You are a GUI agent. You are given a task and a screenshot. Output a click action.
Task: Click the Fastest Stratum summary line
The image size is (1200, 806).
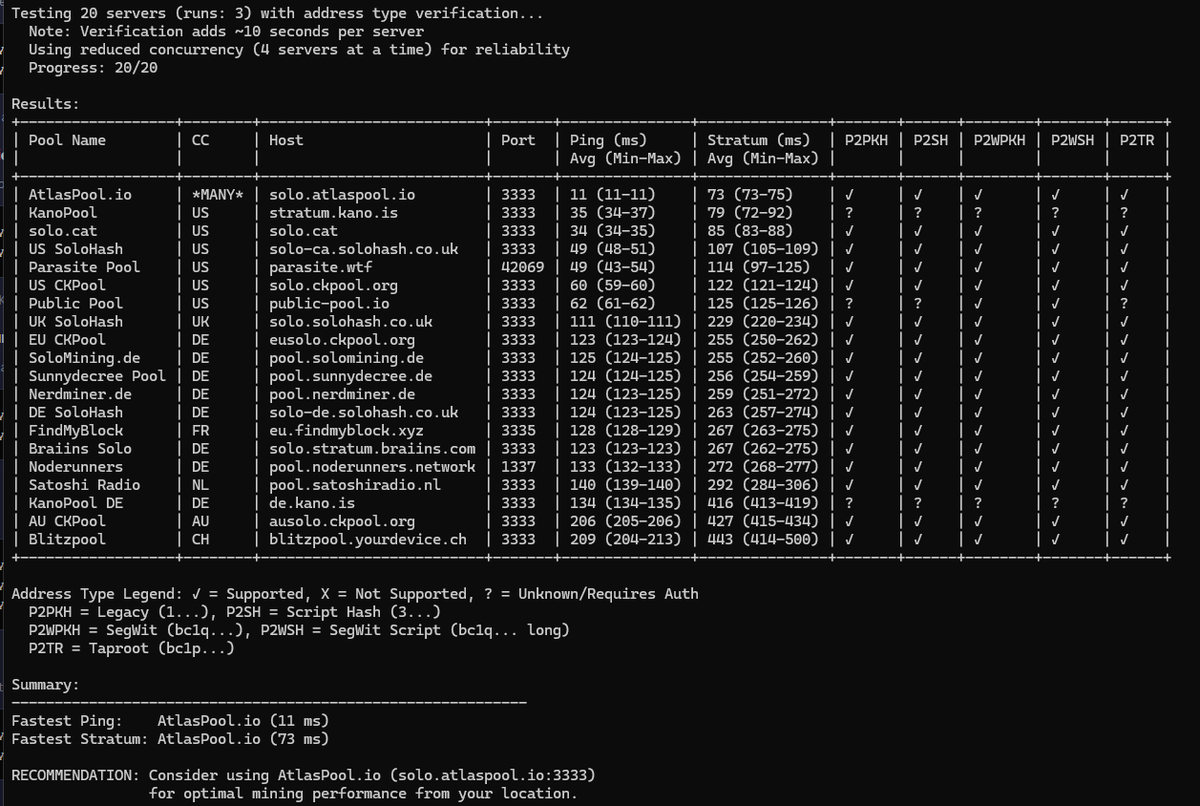pos(170,739)
